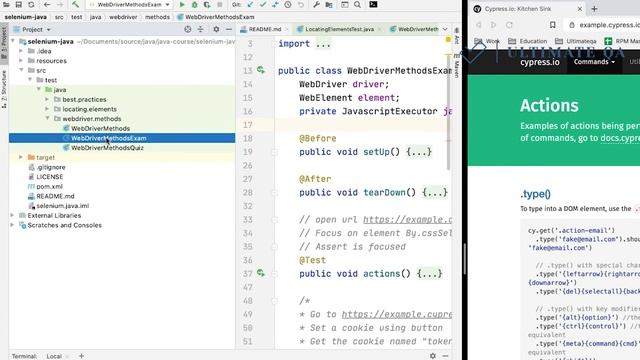Switch to the LocatingElementsTest.java editor tab
The width and height of the screenshot is (640, 360).
(x=340, y=29)
